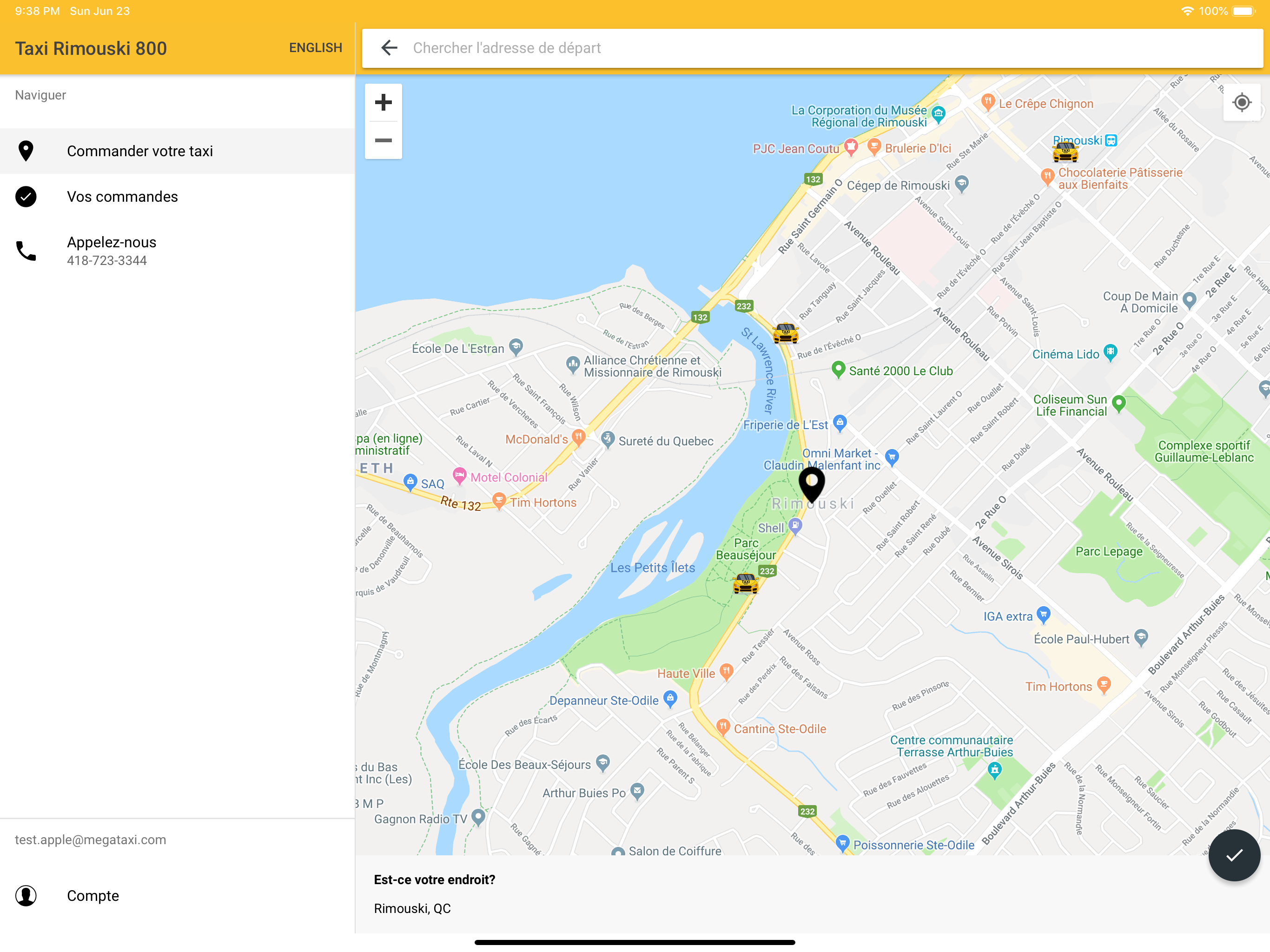Click the Taxi Rimouski 800 title

coord(91,48)
